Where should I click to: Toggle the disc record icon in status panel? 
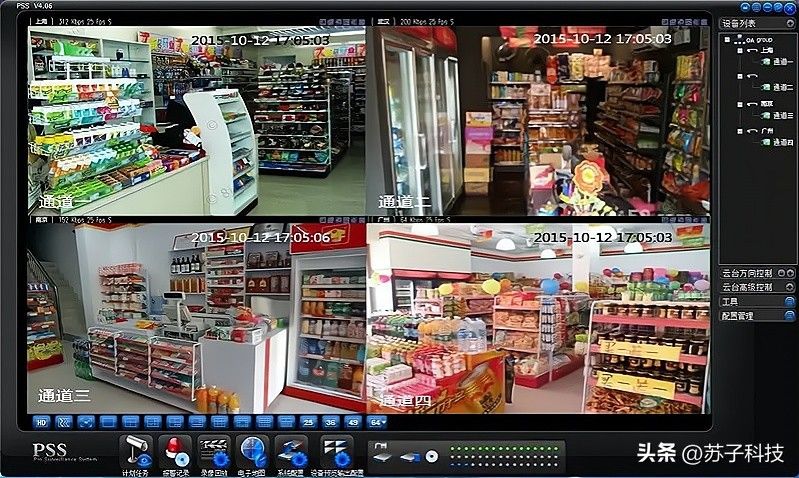432,456
